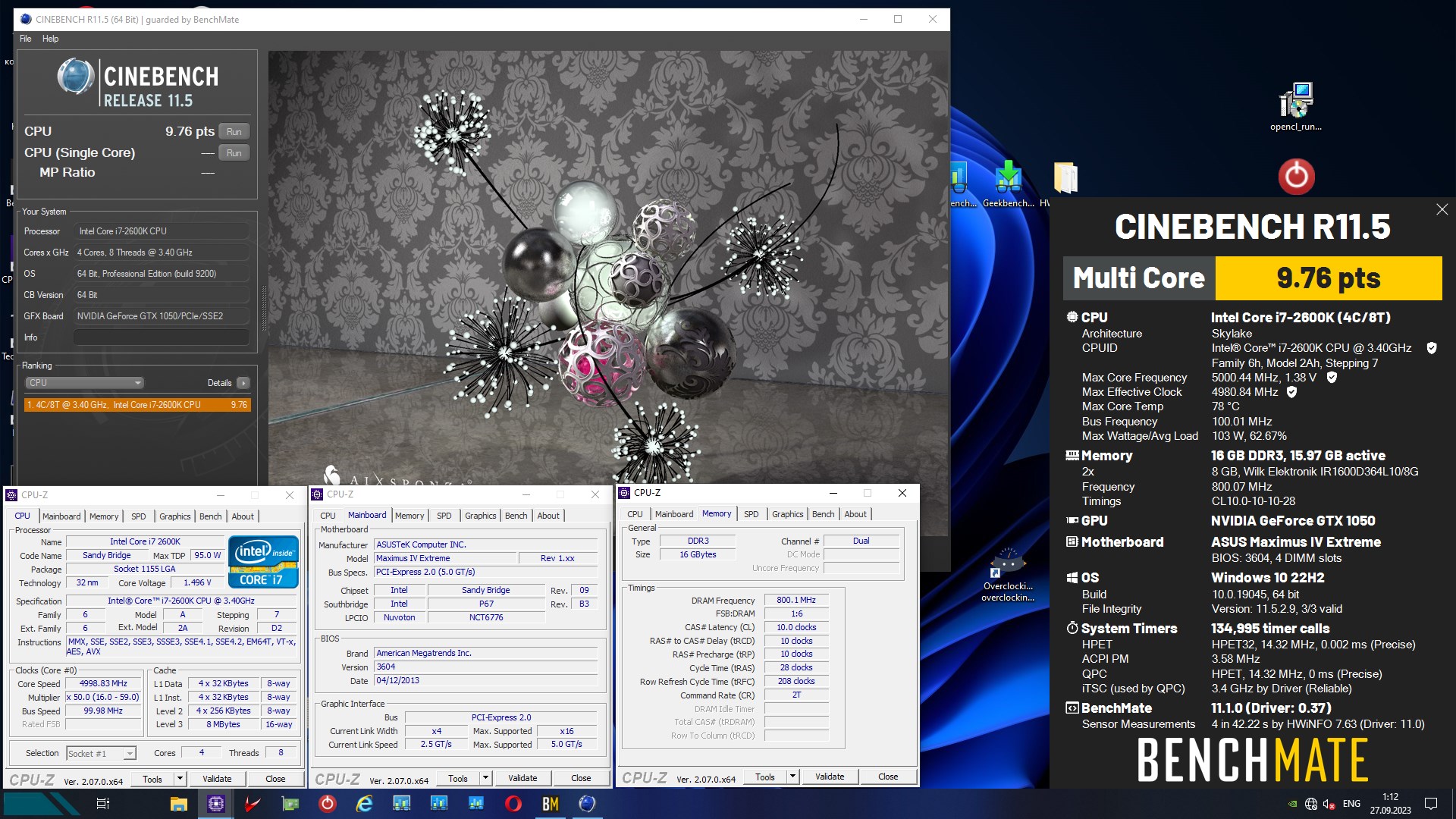Click Tools button in CPU-Z CPU window
Image resolution: width=1456 pixels, height=819 pixels.
pos(152,779)
